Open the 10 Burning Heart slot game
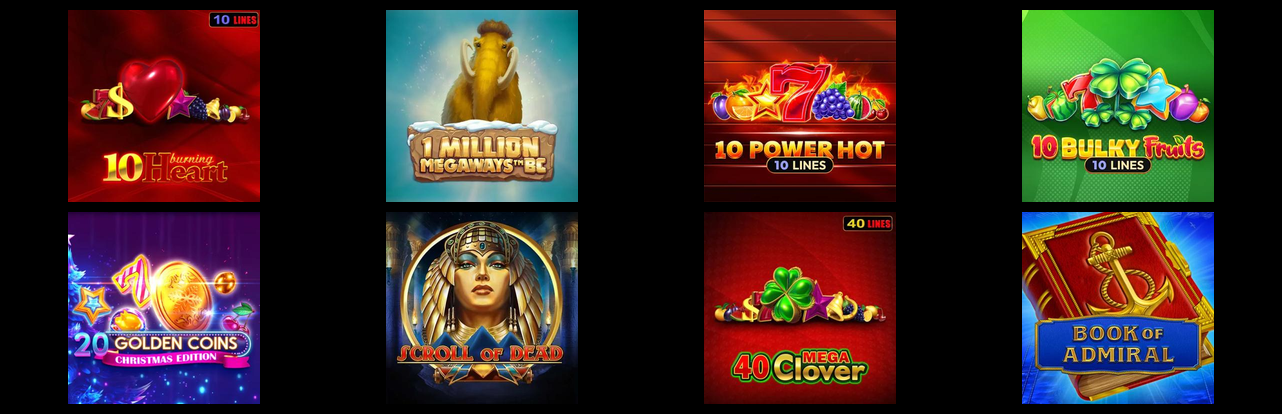Image resolution: width=1282 pixels, height=414 pixels. (x=164, y=106)
